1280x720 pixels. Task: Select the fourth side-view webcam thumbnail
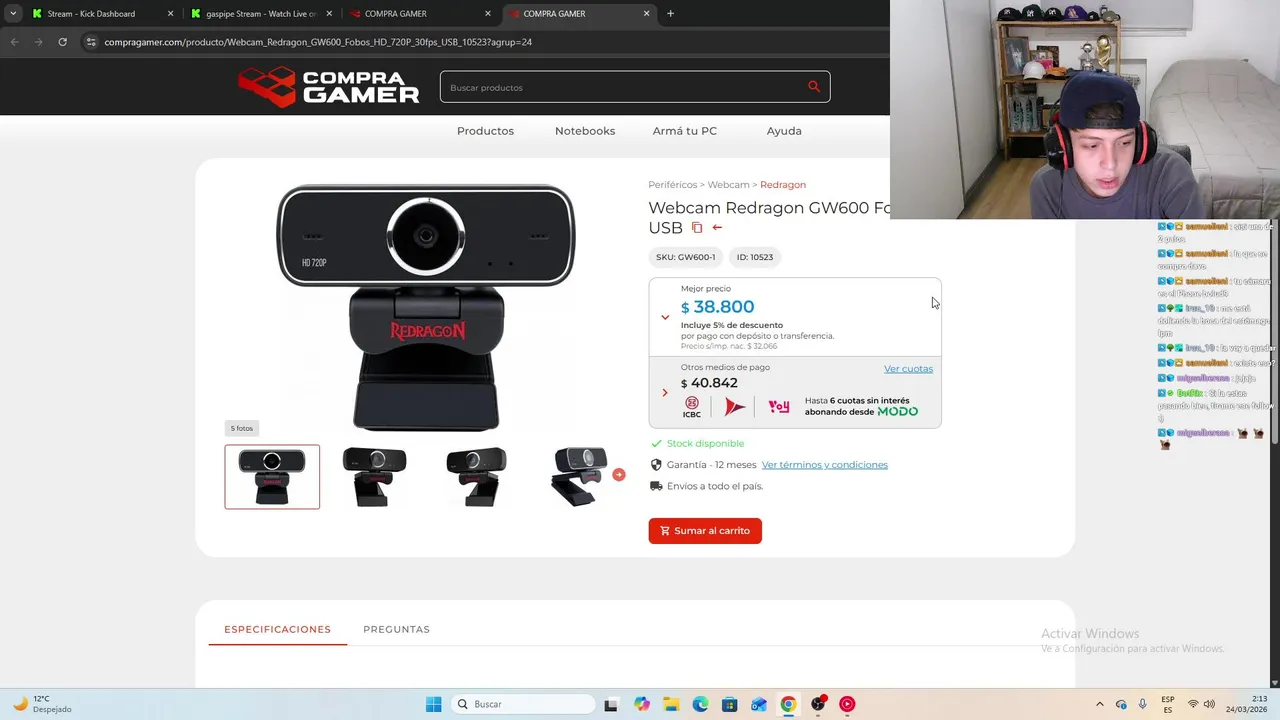click(578, 477)
